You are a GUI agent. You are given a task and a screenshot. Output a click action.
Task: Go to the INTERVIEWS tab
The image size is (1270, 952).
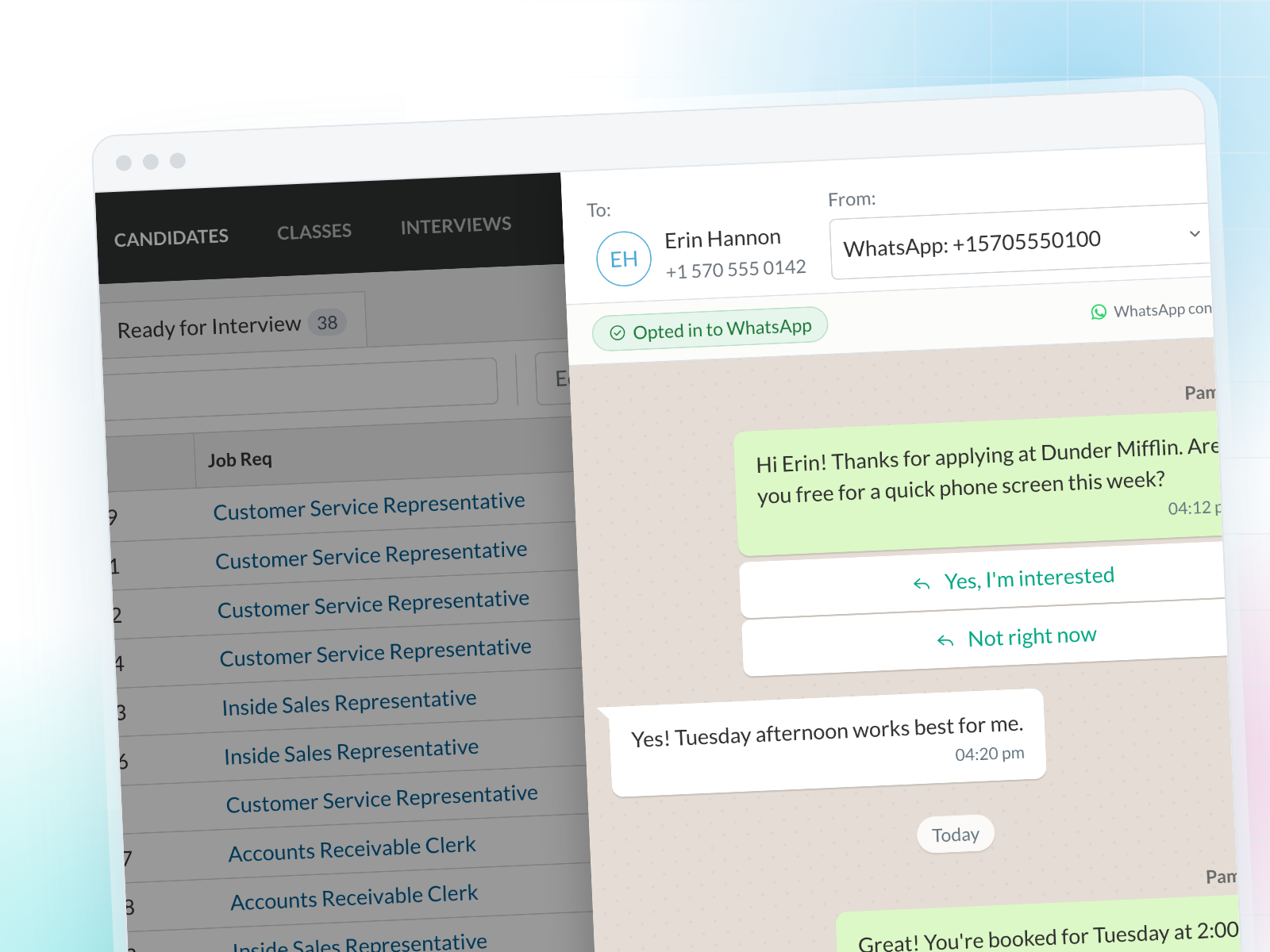456,226
